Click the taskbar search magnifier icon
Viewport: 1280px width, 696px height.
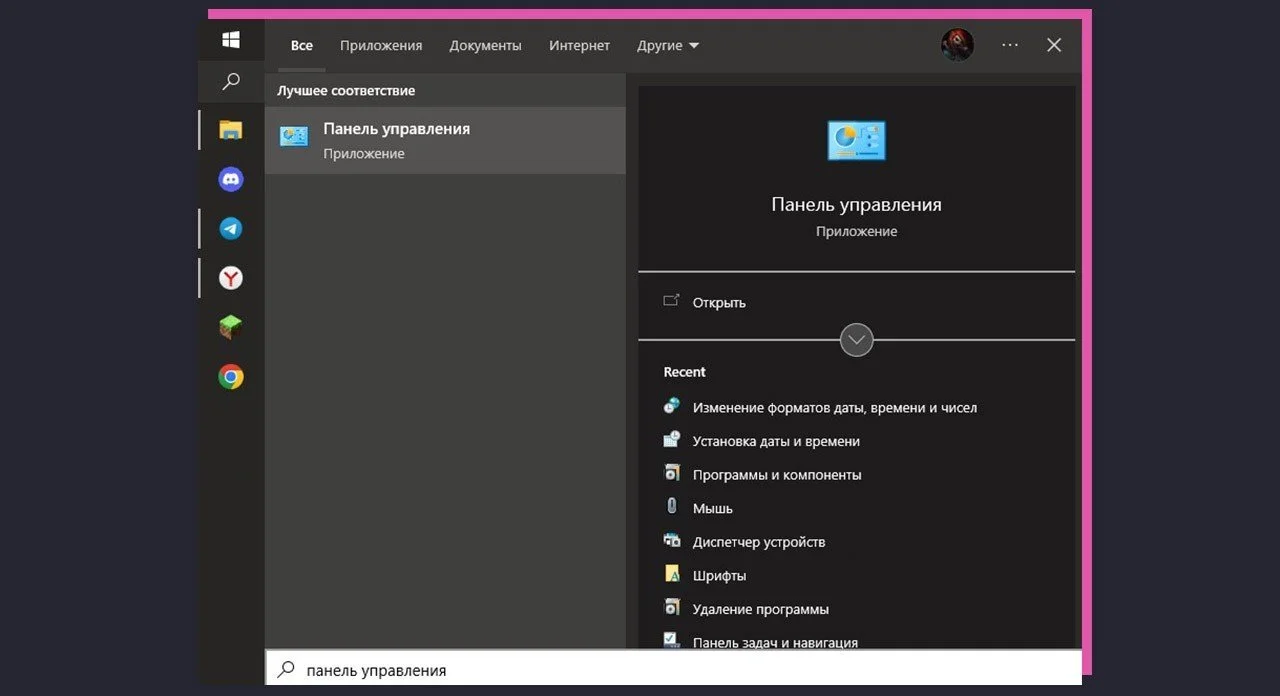click(x=231, y=82)
